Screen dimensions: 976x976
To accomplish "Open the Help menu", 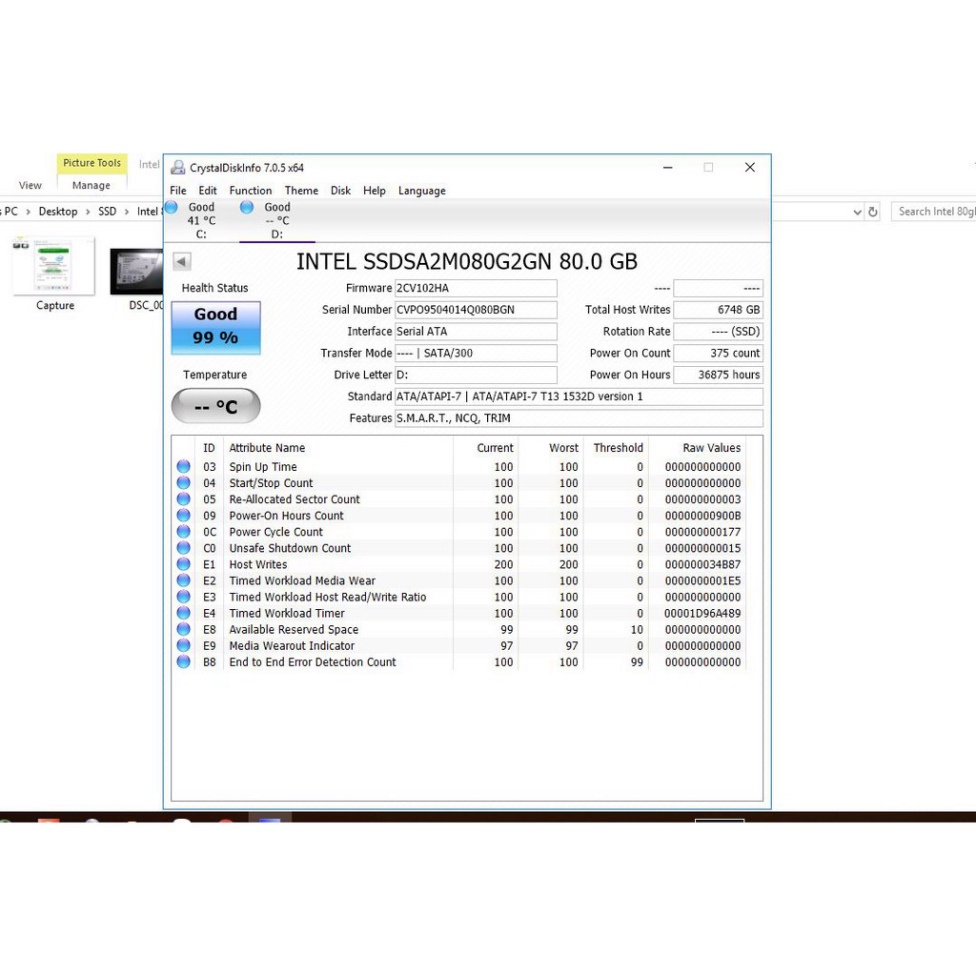I will (374, 190).
